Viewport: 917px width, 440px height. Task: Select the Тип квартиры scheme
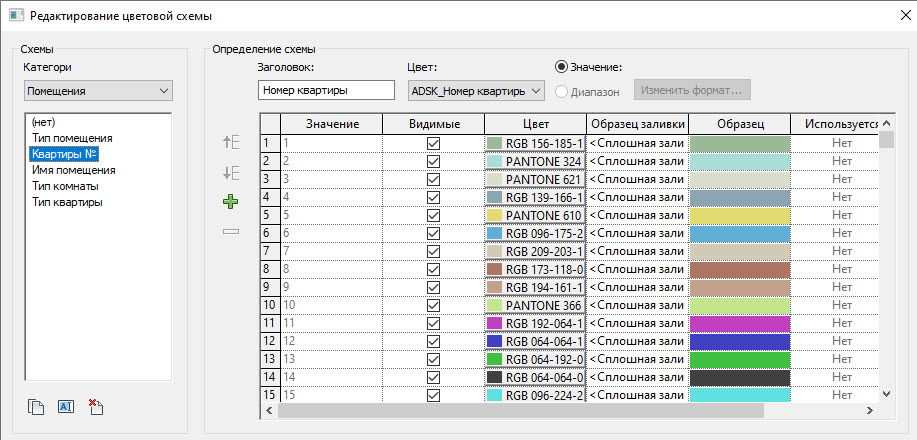(67, 202)
